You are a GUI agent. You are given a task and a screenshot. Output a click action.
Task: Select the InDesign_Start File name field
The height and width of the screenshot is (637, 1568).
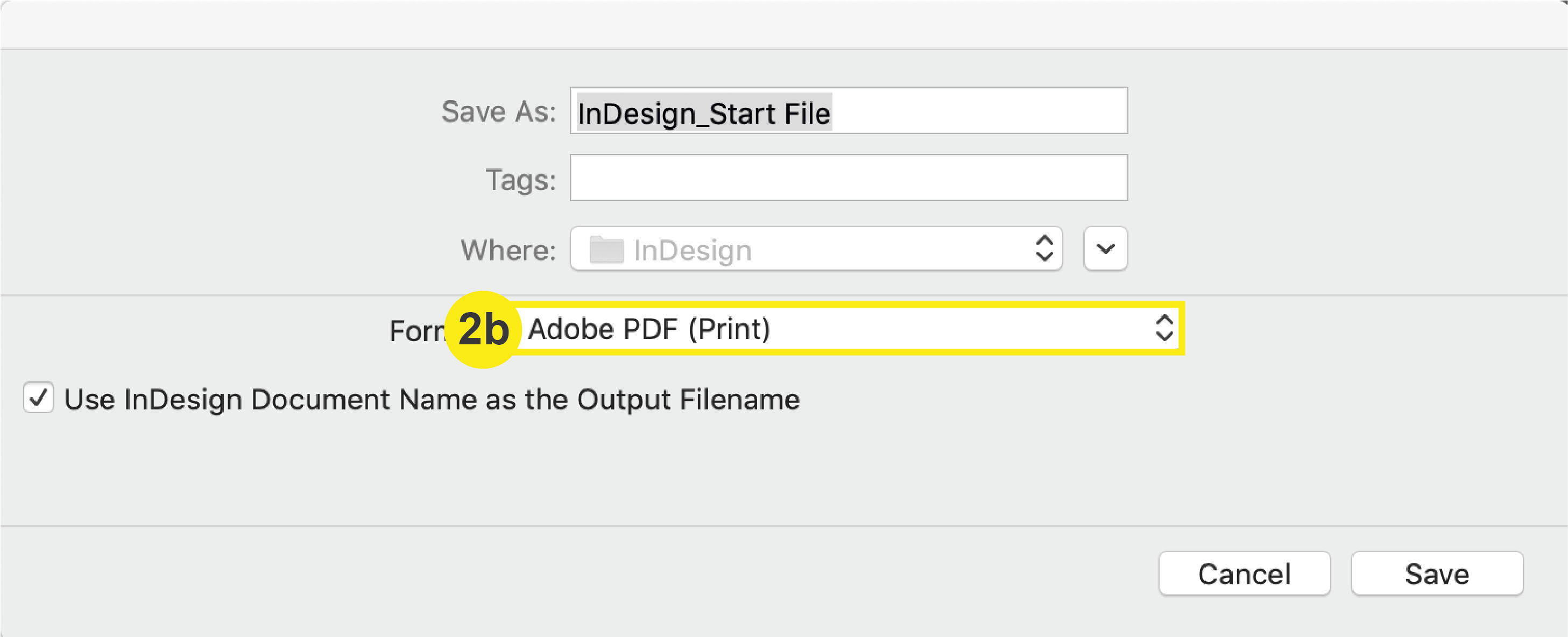pyautogui.click(x=702, y=112)
